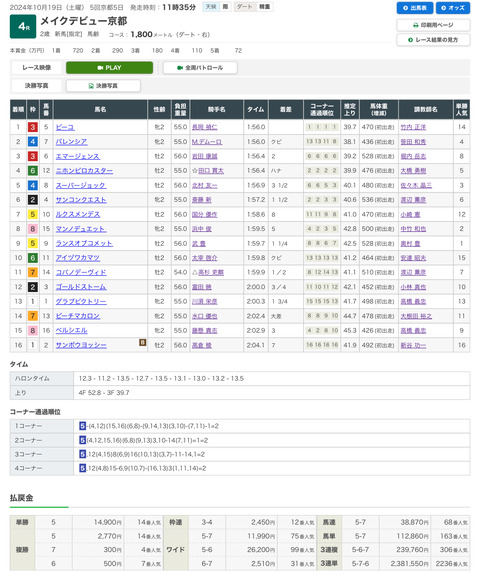The image size is (480, 575).
Task: Select the ワイド 5-6 payout 26,200円
Action: (x=261, y=550)
